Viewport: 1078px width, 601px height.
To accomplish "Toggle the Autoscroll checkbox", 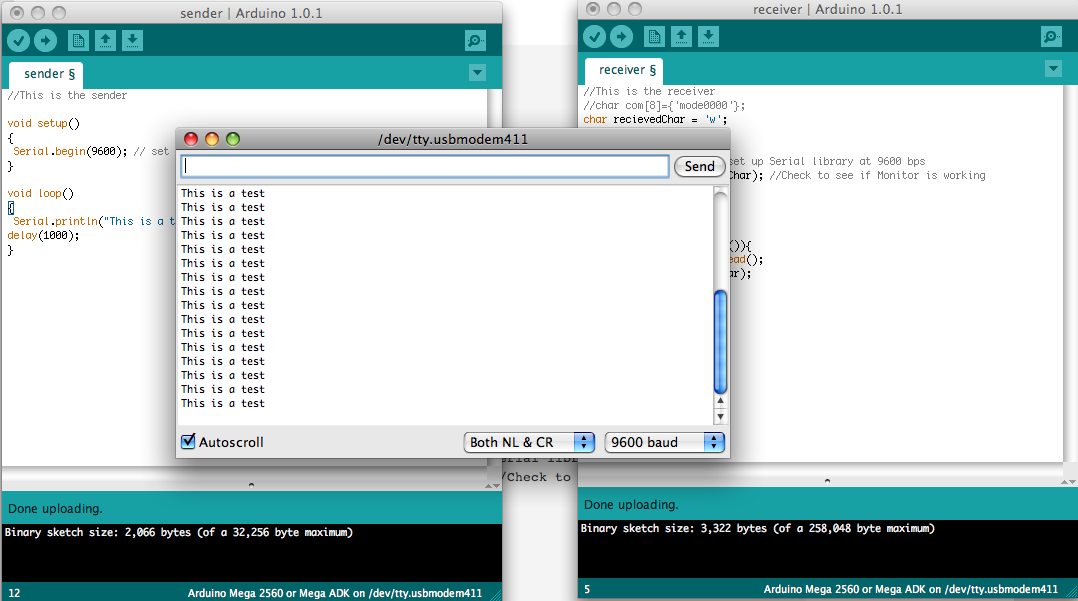I will coord(188,442).
